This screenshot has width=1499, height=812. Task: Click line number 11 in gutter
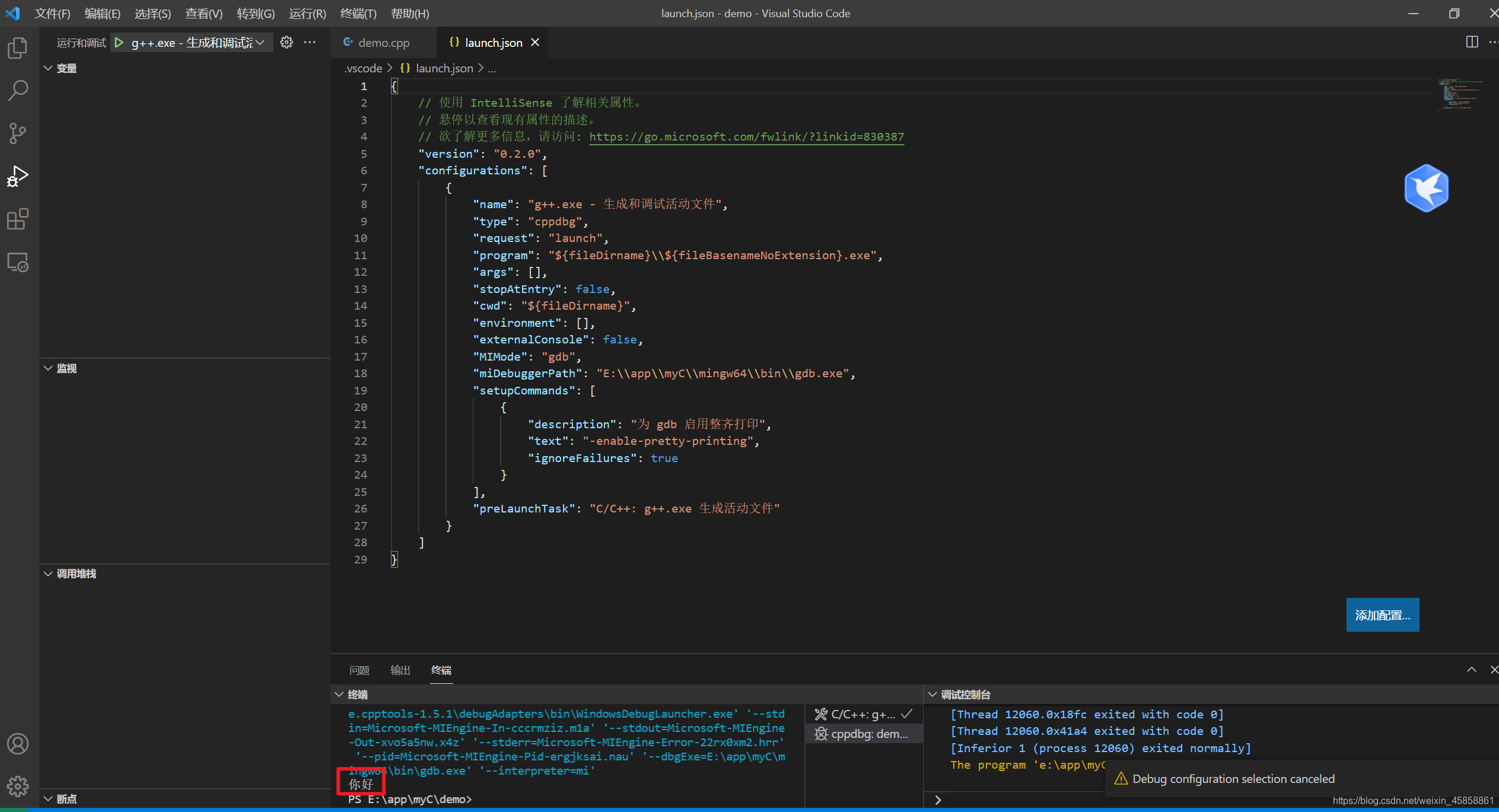point(360,255)
